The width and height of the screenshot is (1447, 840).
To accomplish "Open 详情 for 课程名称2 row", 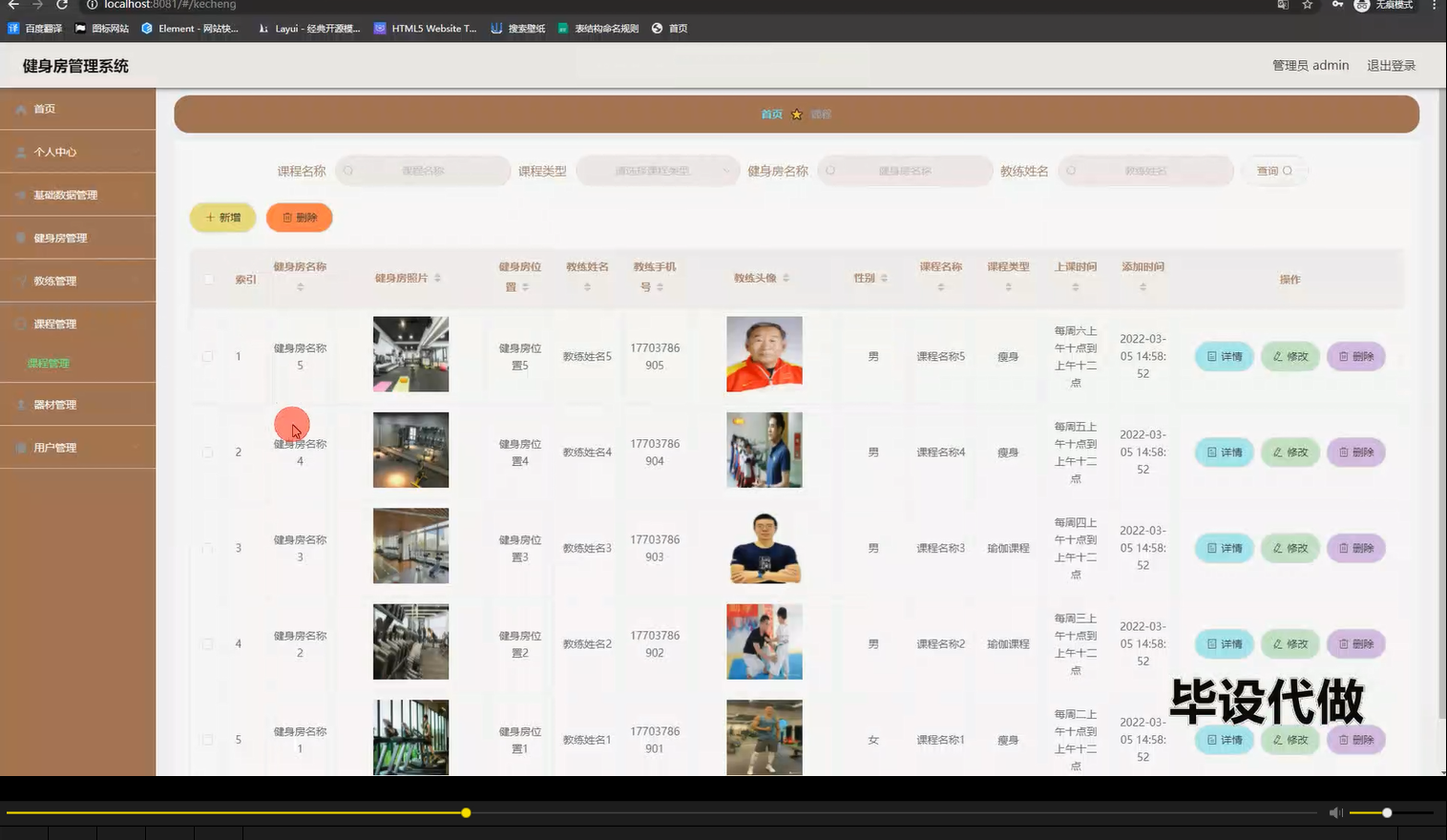I will [x=1225, y=644].
